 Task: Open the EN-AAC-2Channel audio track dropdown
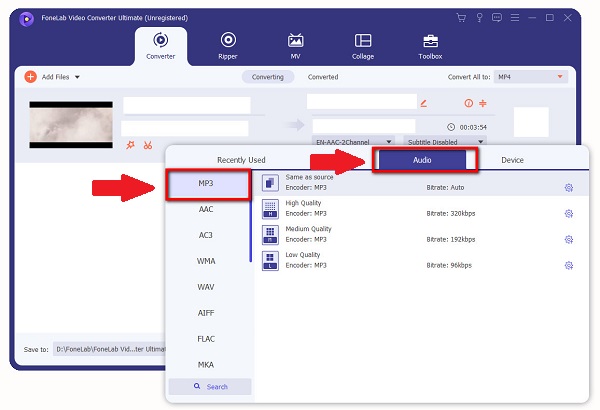click(354, 141)
